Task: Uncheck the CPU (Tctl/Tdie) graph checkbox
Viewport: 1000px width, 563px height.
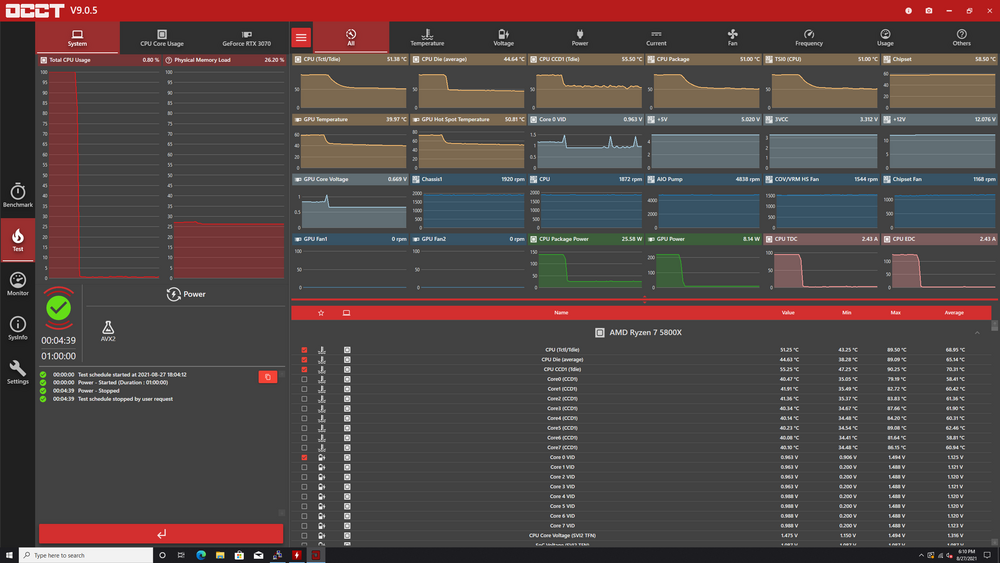Action: pos(304,350)
